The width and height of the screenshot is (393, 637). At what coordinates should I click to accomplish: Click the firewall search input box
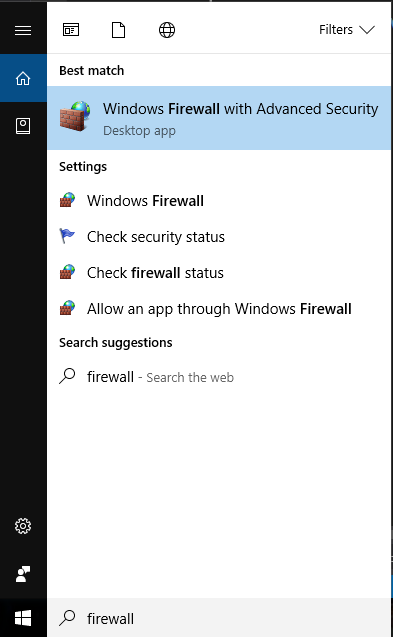219,618
